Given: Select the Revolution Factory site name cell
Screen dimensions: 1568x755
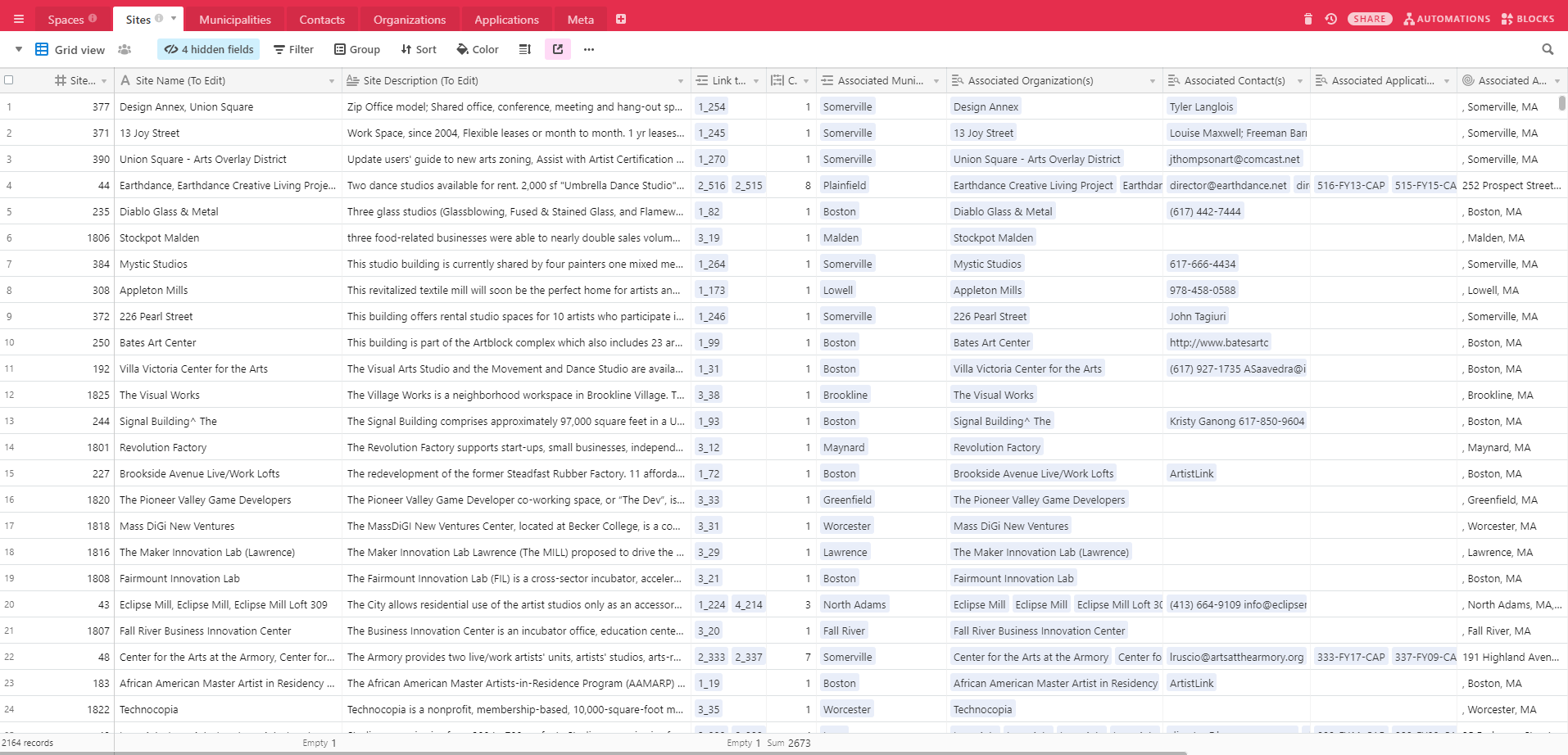Looking at the screenshot, I should point(228,447).
